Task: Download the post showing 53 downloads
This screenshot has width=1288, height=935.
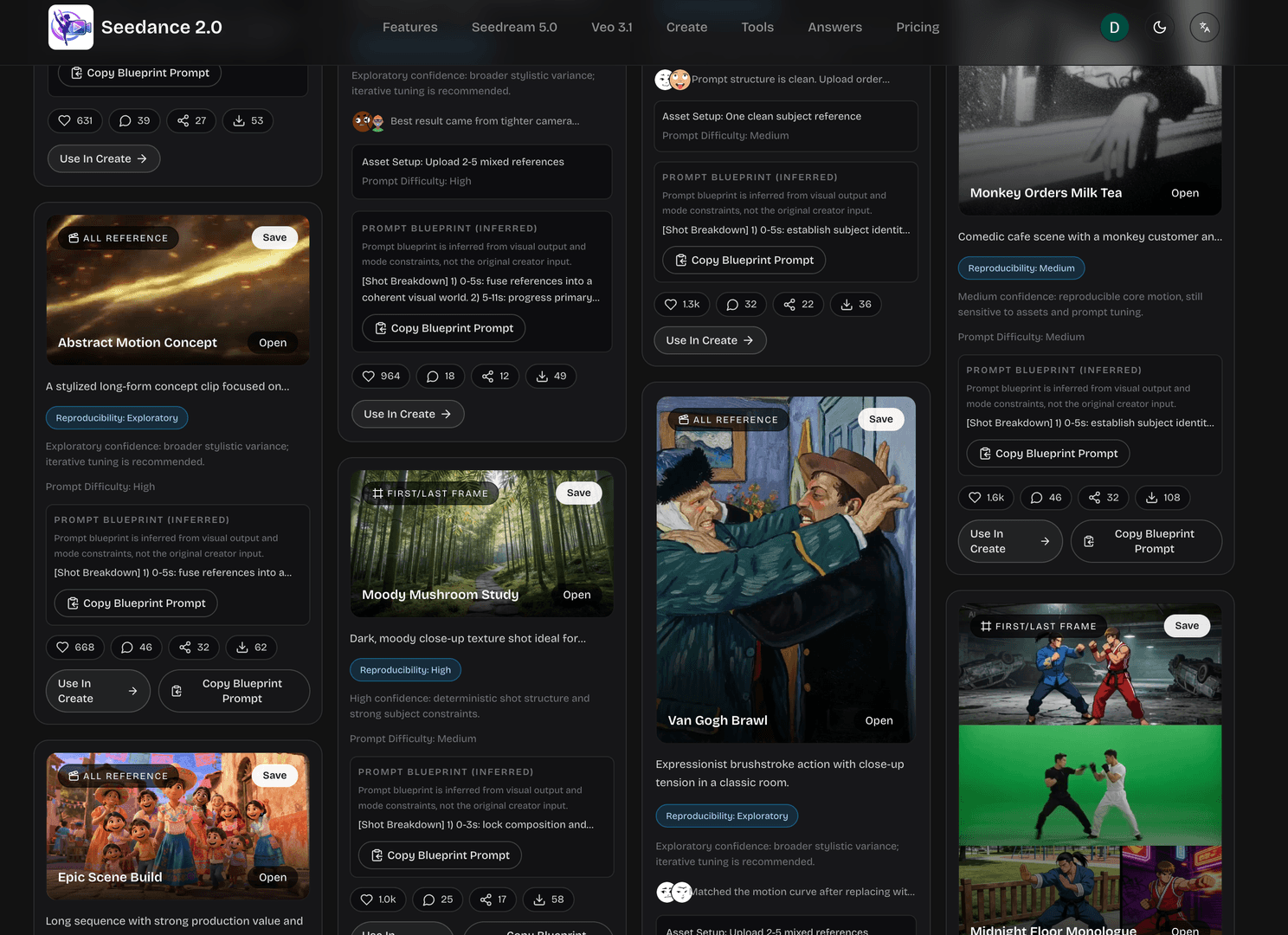Action: 248,120
